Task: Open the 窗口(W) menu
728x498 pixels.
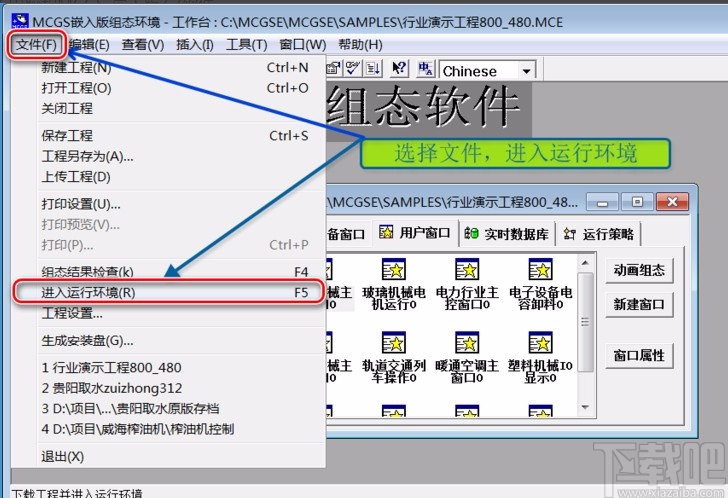Action: [303, 45]
